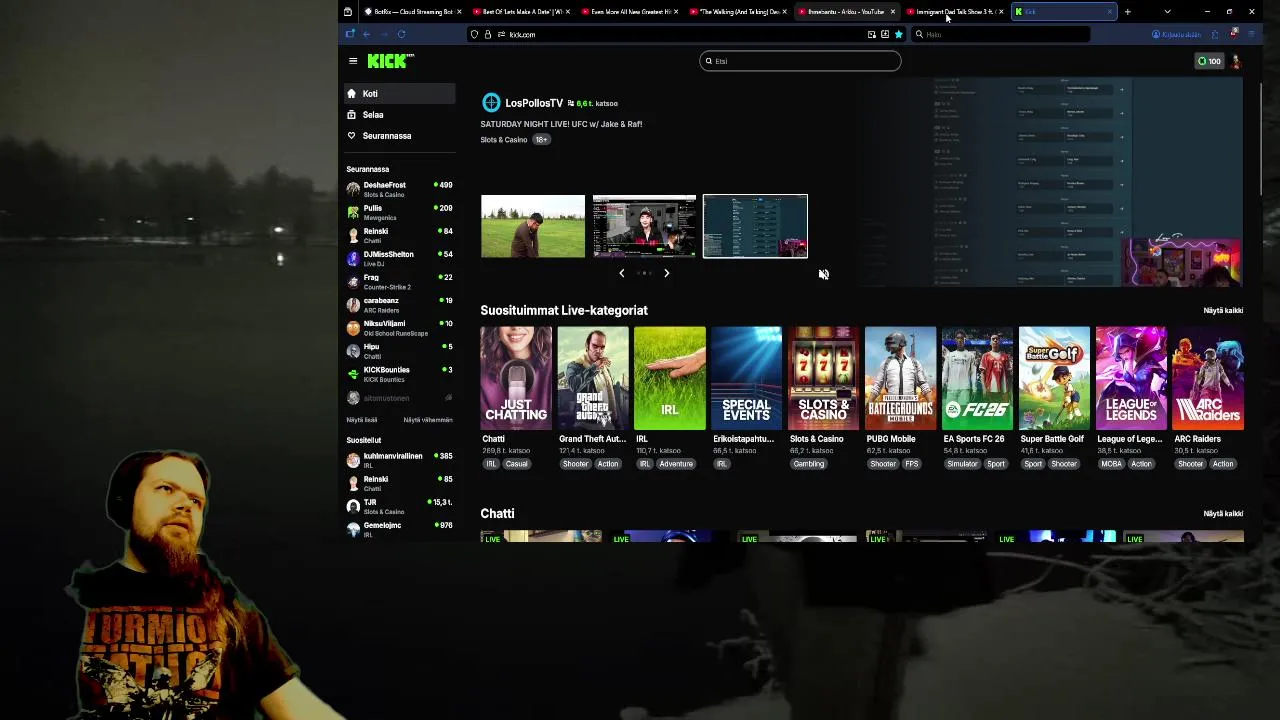1280x720 pixels.
Task: Open Seurannassa following page in navigation
Action: [400, 136]
